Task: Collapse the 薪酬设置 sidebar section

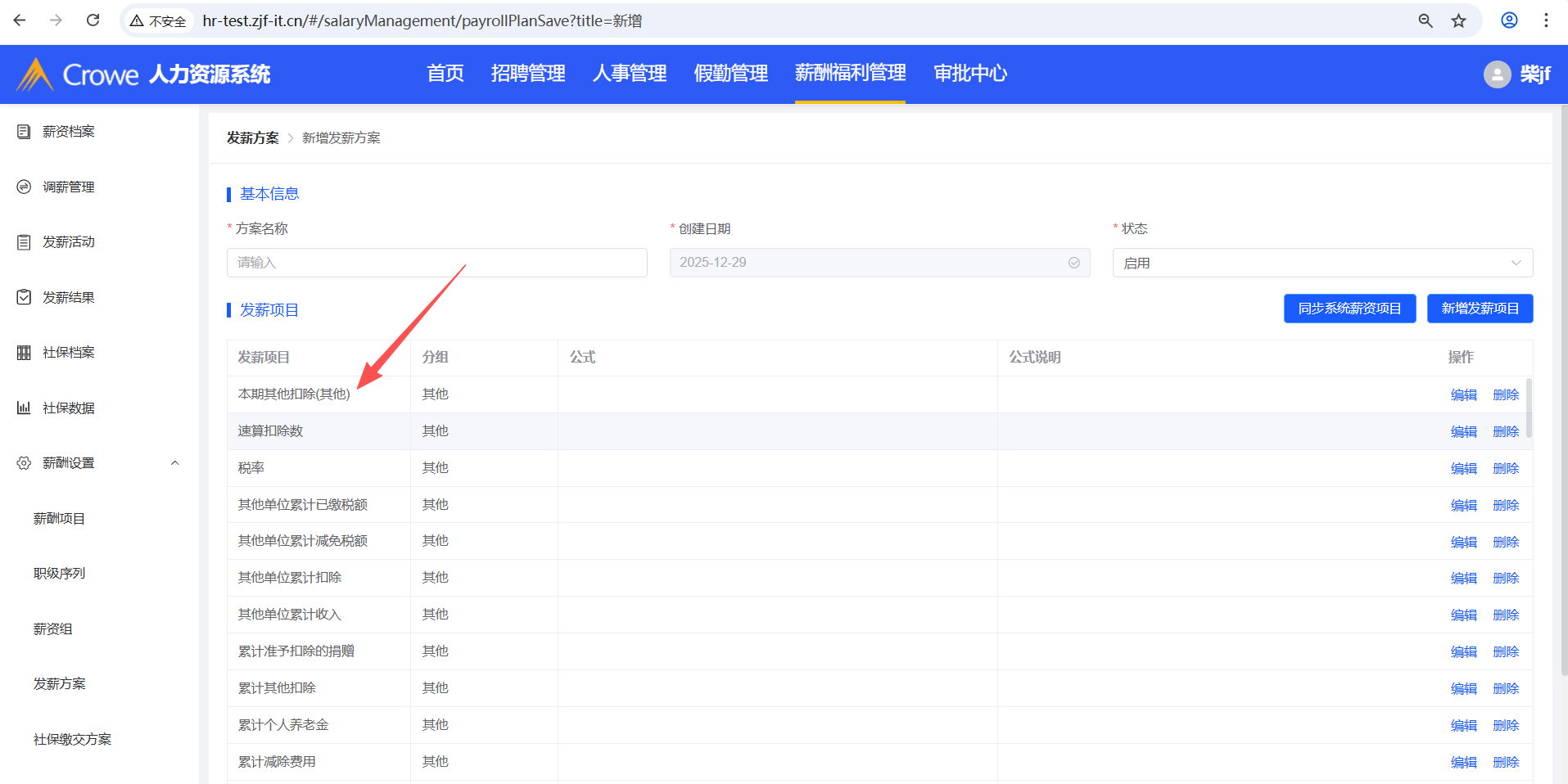Action: click(174, 463)
